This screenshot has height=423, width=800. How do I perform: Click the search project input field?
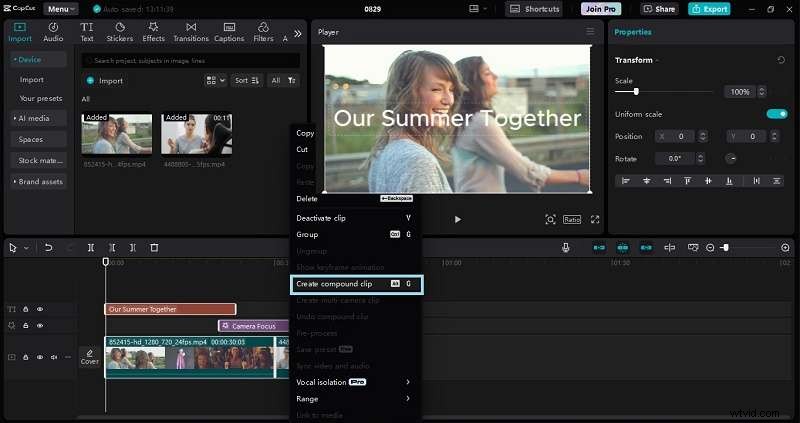tap(191, 61)
